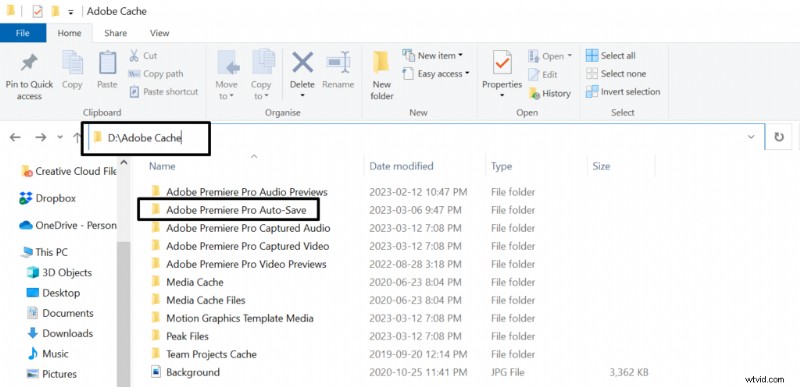The height and width of the screenshot is (387, 800).
Task: Toggle the Properties checkmark icon in title bar
Action: [x=37, y=11]
